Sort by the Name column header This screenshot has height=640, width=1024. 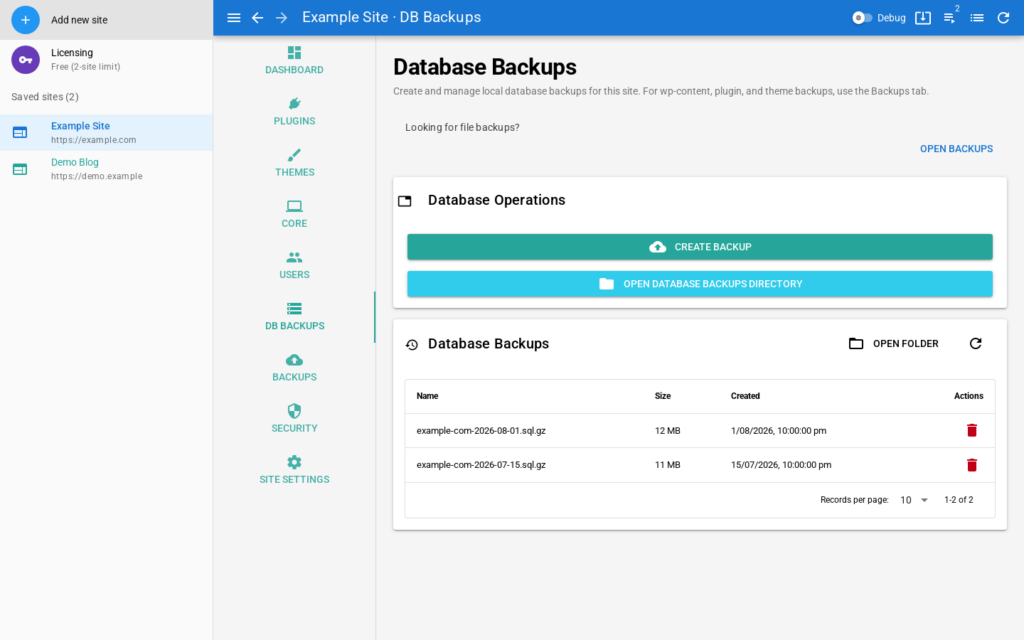(427, 396)
